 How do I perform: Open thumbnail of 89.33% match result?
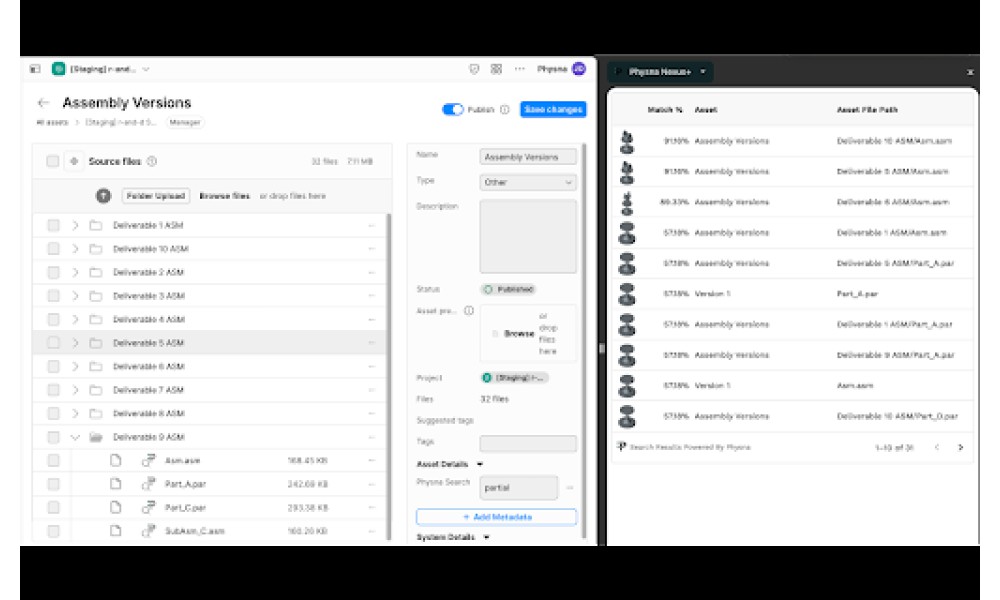pos(627,203)
